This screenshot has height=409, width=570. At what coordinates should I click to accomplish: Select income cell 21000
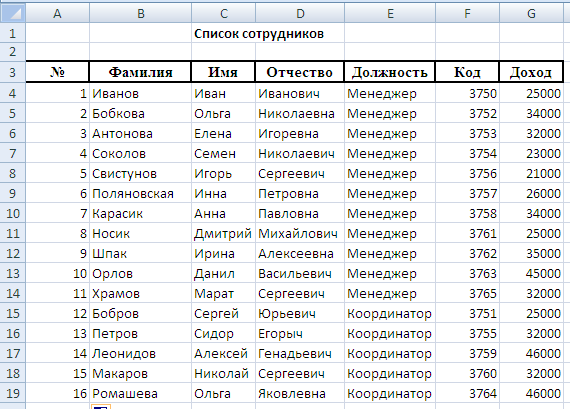click(x=531, y=173)
